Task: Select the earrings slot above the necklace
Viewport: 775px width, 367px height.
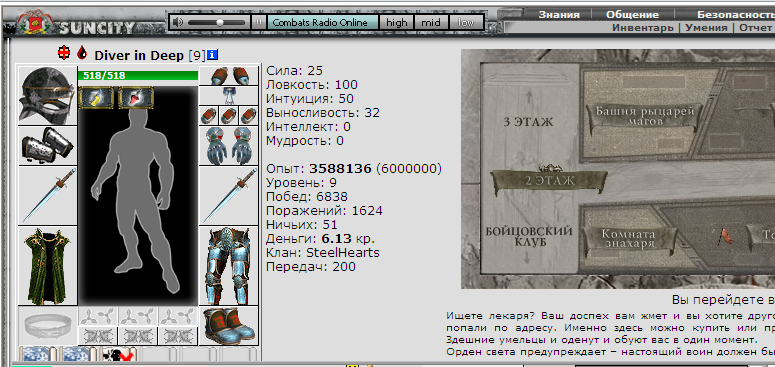Action: (228, 76)
